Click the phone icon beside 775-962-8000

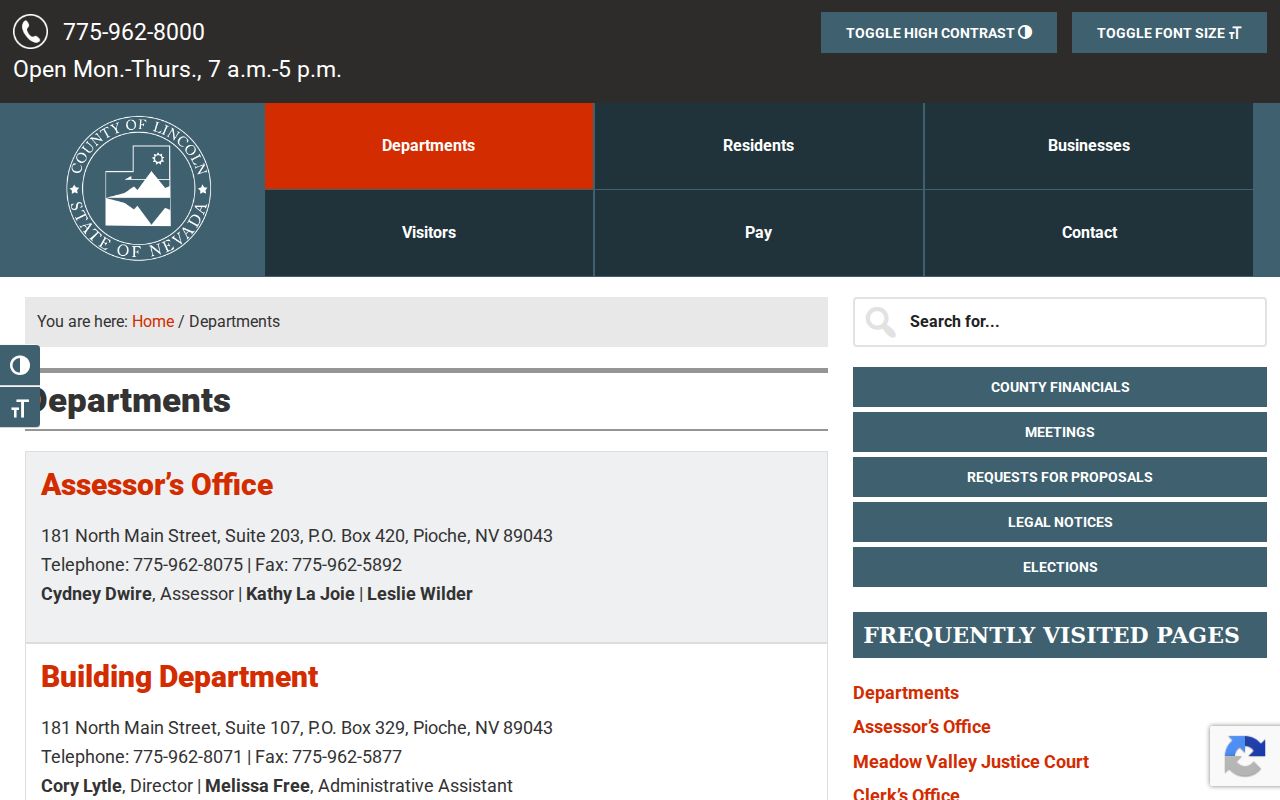[x=30, y=32]
